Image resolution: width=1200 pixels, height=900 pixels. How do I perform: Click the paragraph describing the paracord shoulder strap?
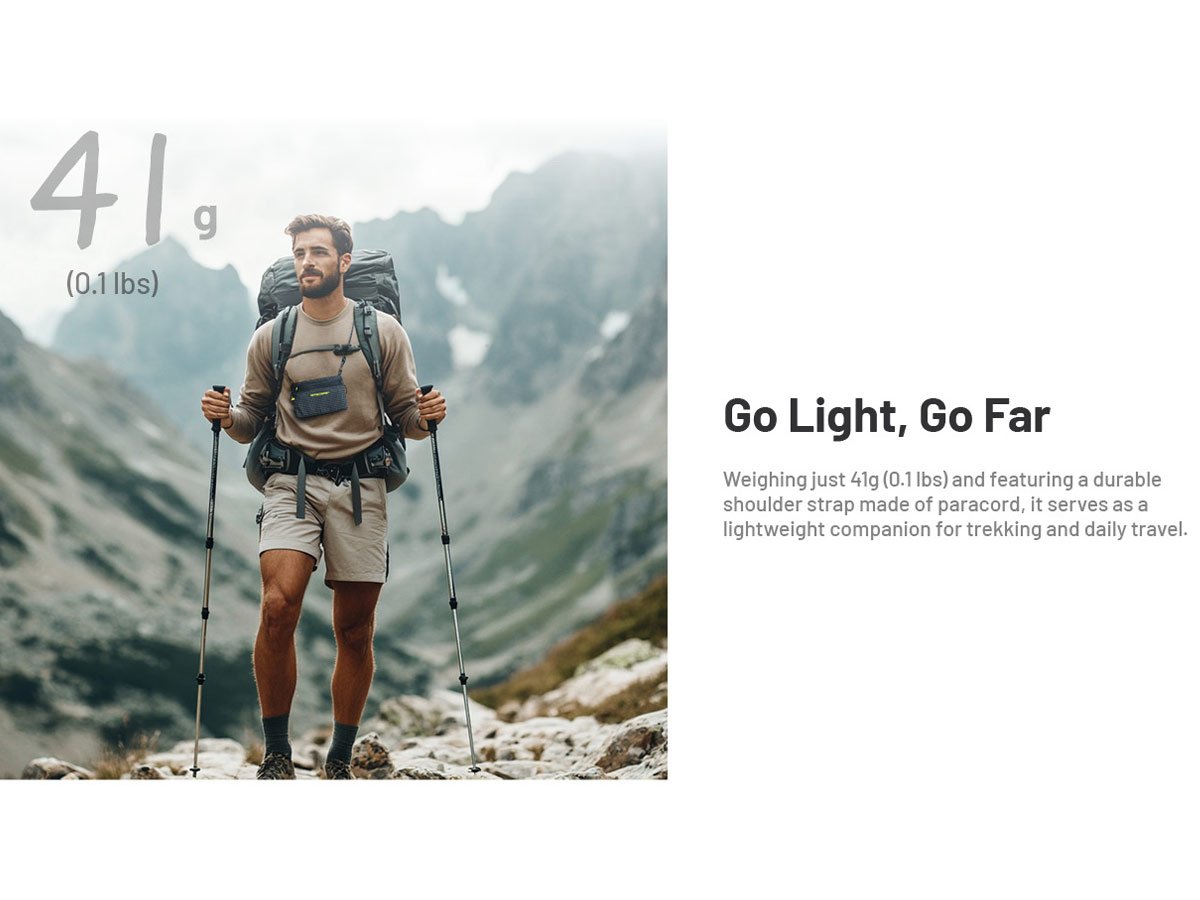(x=955, y=504)
